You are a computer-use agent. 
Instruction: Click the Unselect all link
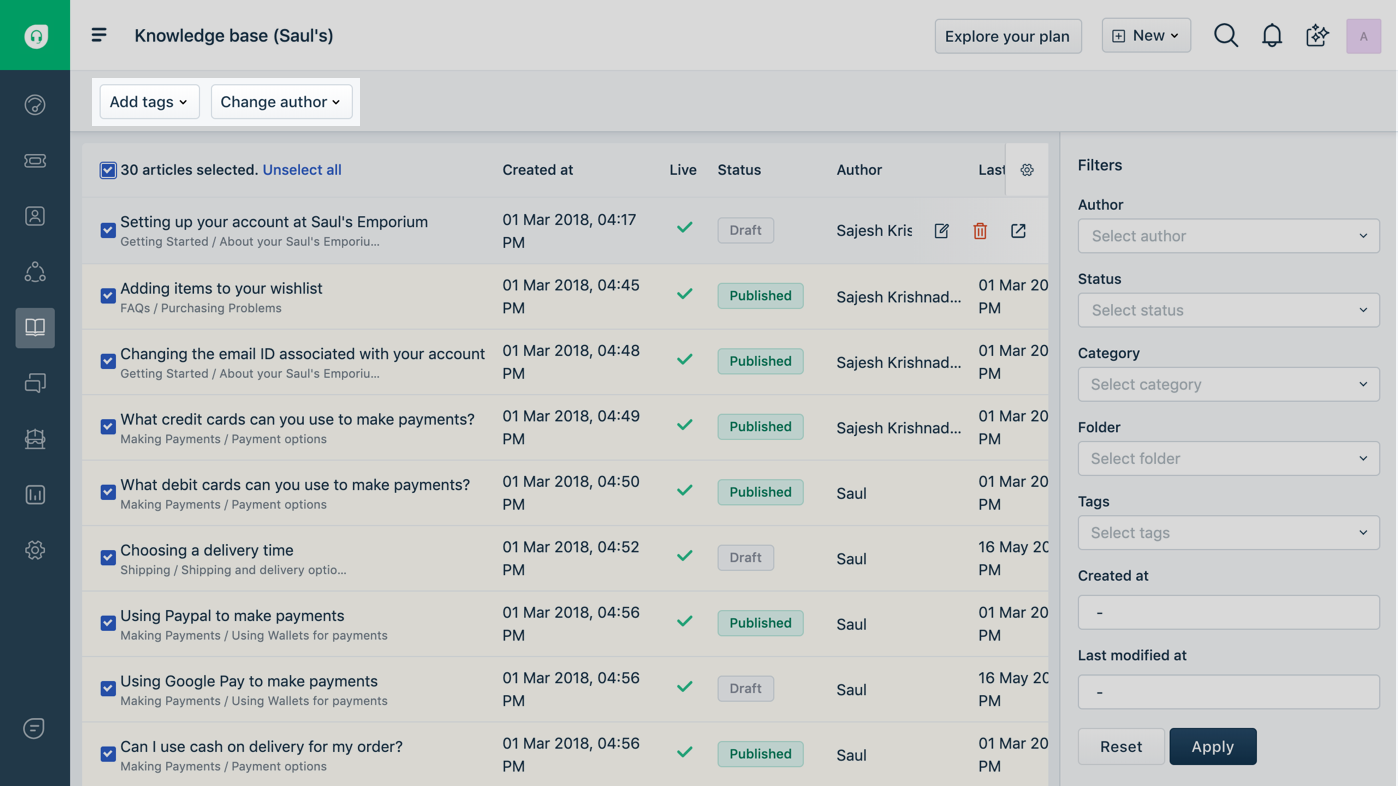click(302, 170)
